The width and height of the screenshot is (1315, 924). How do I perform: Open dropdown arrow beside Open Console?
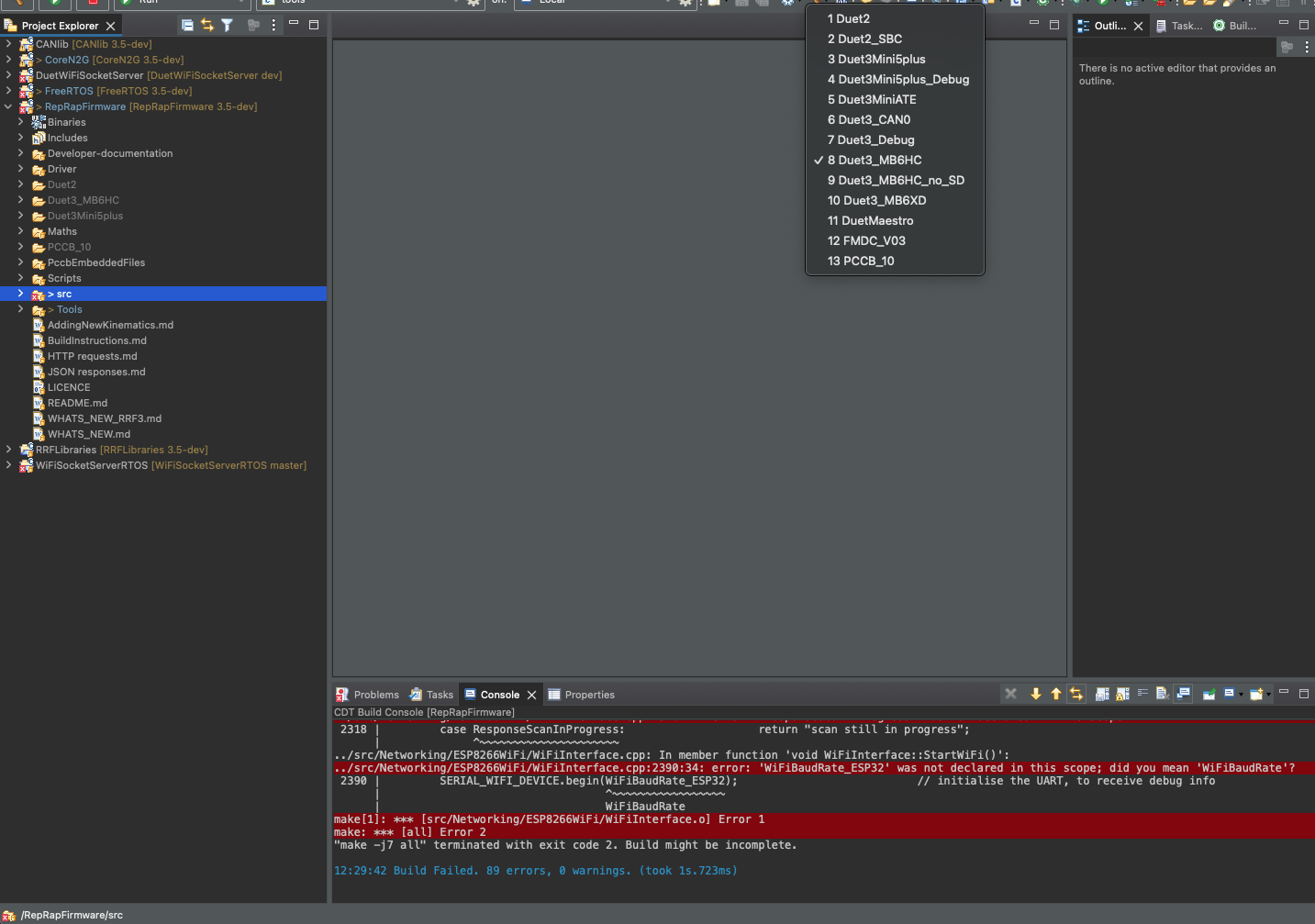click(x=1268, y=695)
